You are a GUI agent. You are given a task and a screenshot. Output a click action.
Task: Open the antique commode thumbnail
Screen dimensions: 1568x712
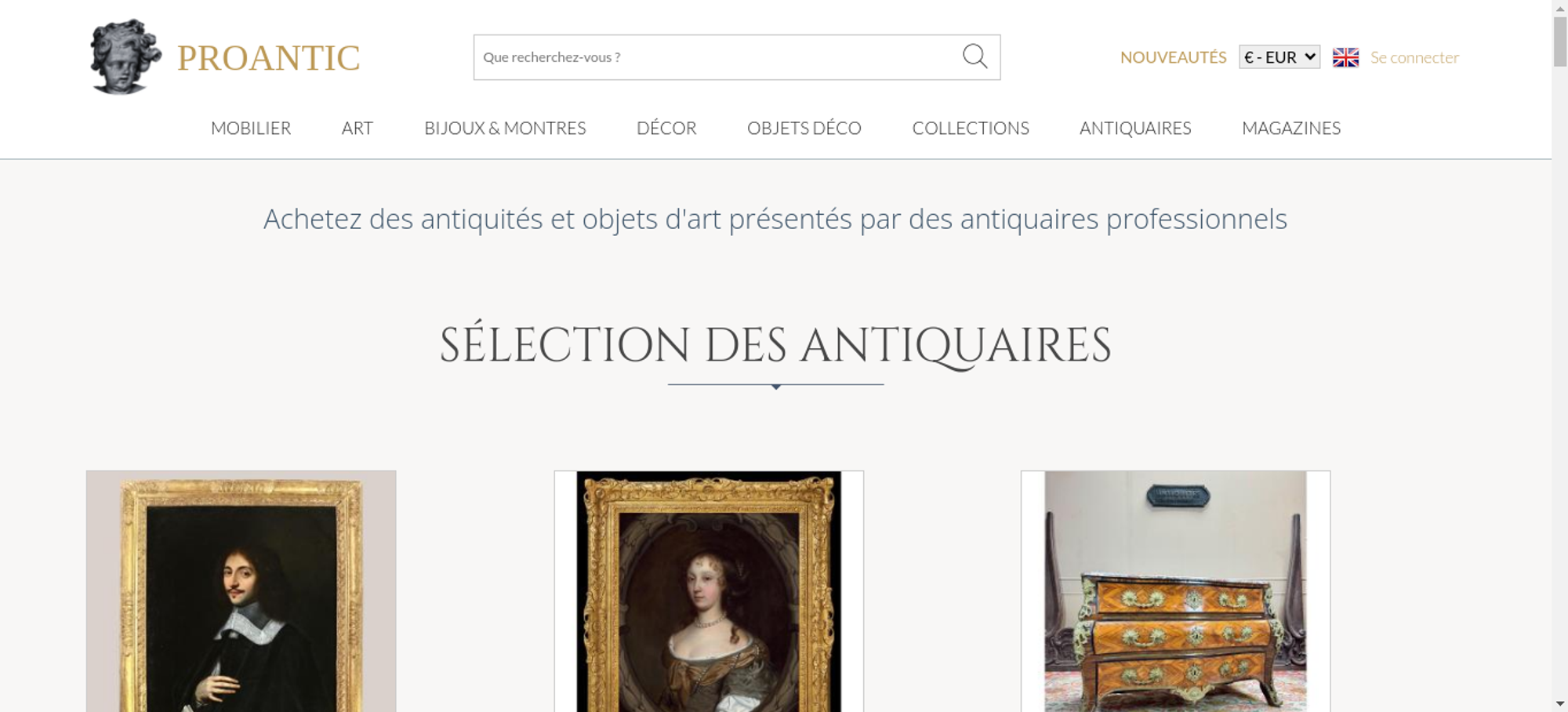point(1175,591)
